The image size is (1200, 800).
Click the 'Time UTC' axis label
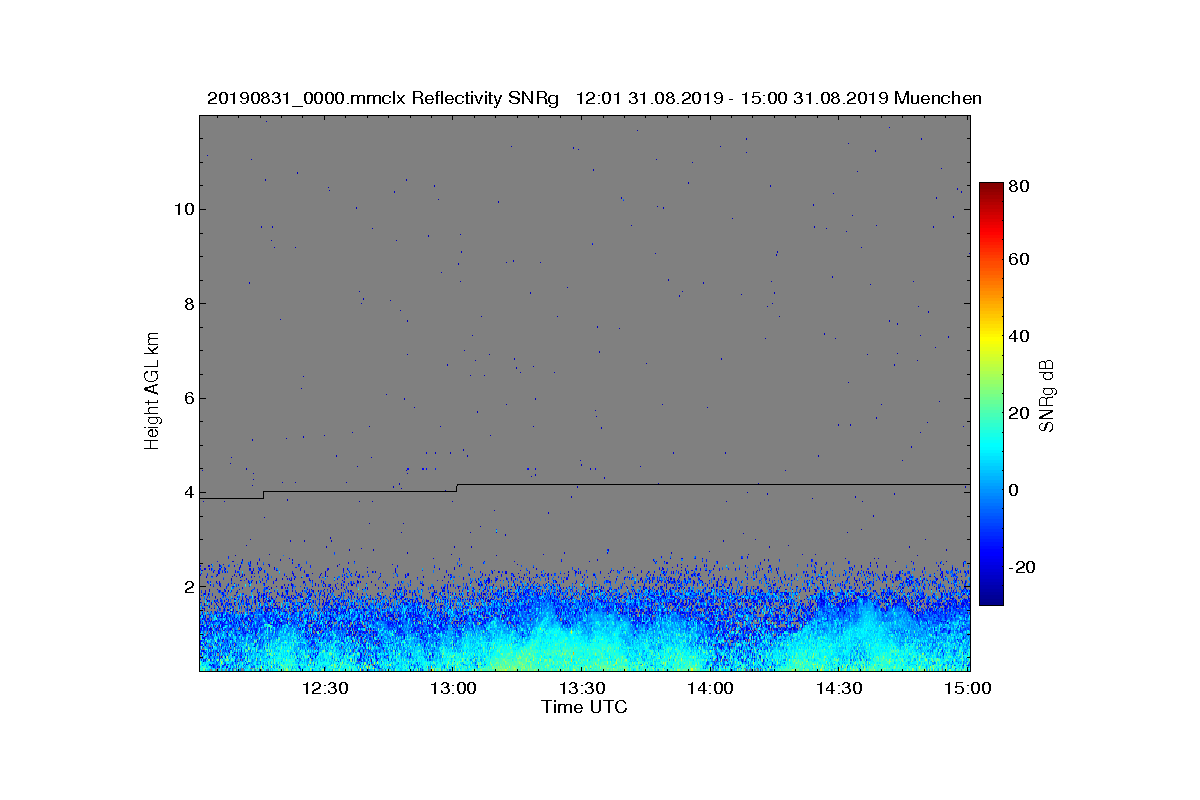pyautogui.click(x=585, y=707)
